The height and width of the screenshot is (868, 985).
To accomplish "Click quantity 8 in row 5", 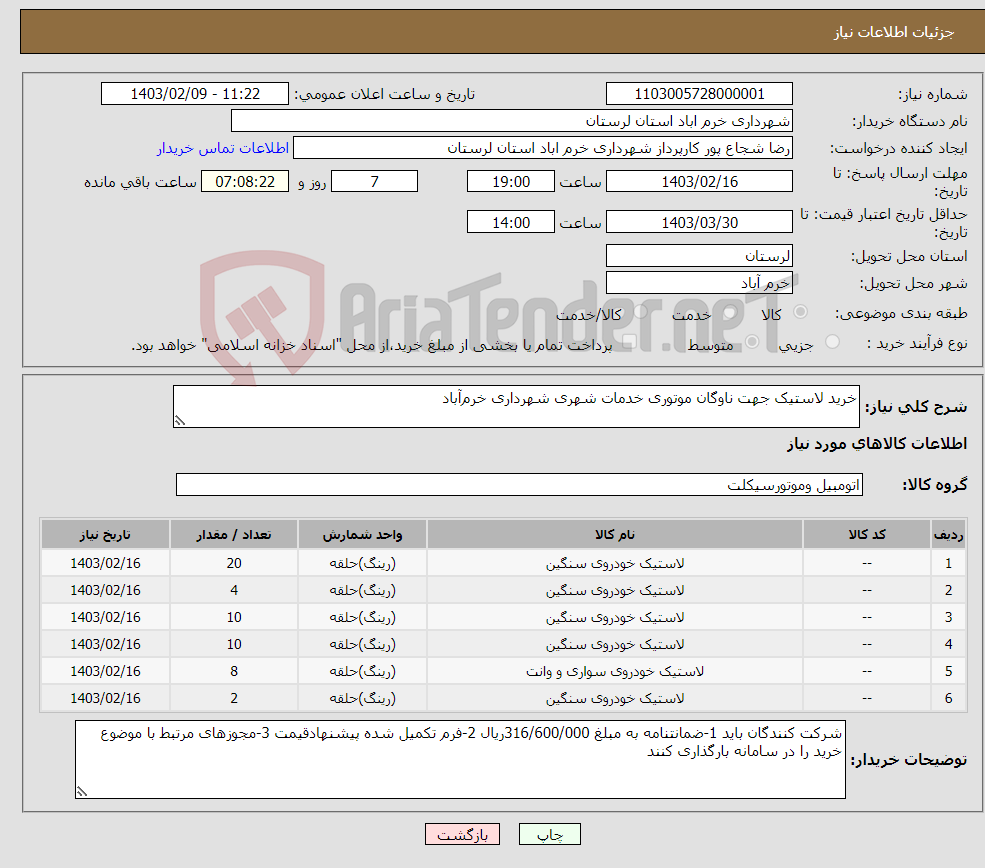I will 234,671.
